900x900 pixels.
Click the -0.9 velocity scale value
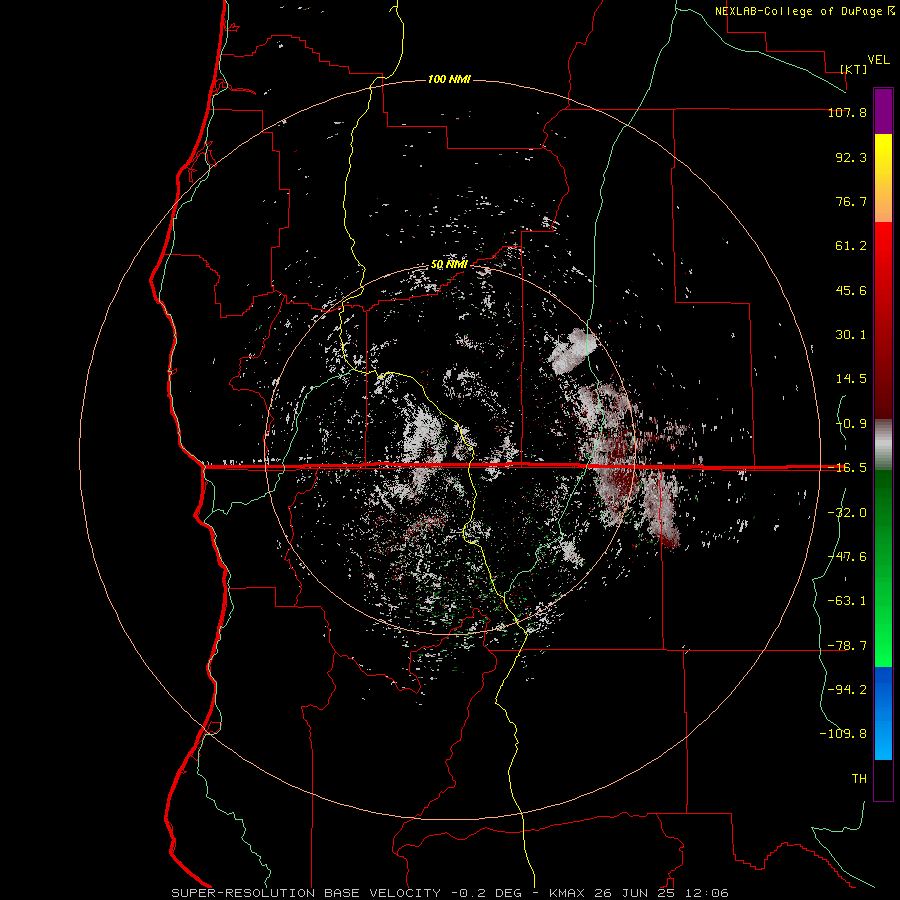click(x=851, y=424)
